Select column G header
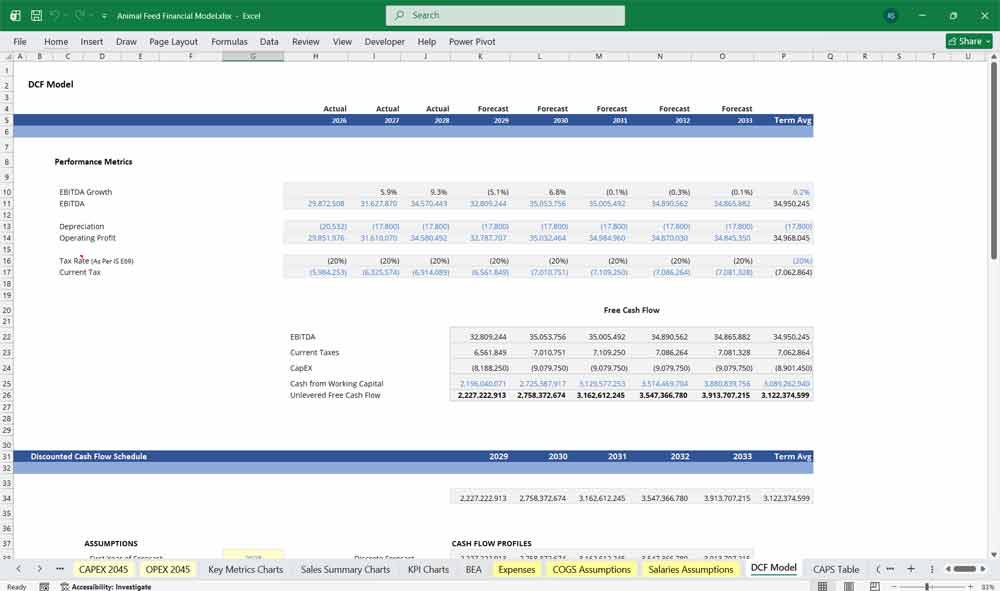 pyautogui.click(x=253, y=57)
